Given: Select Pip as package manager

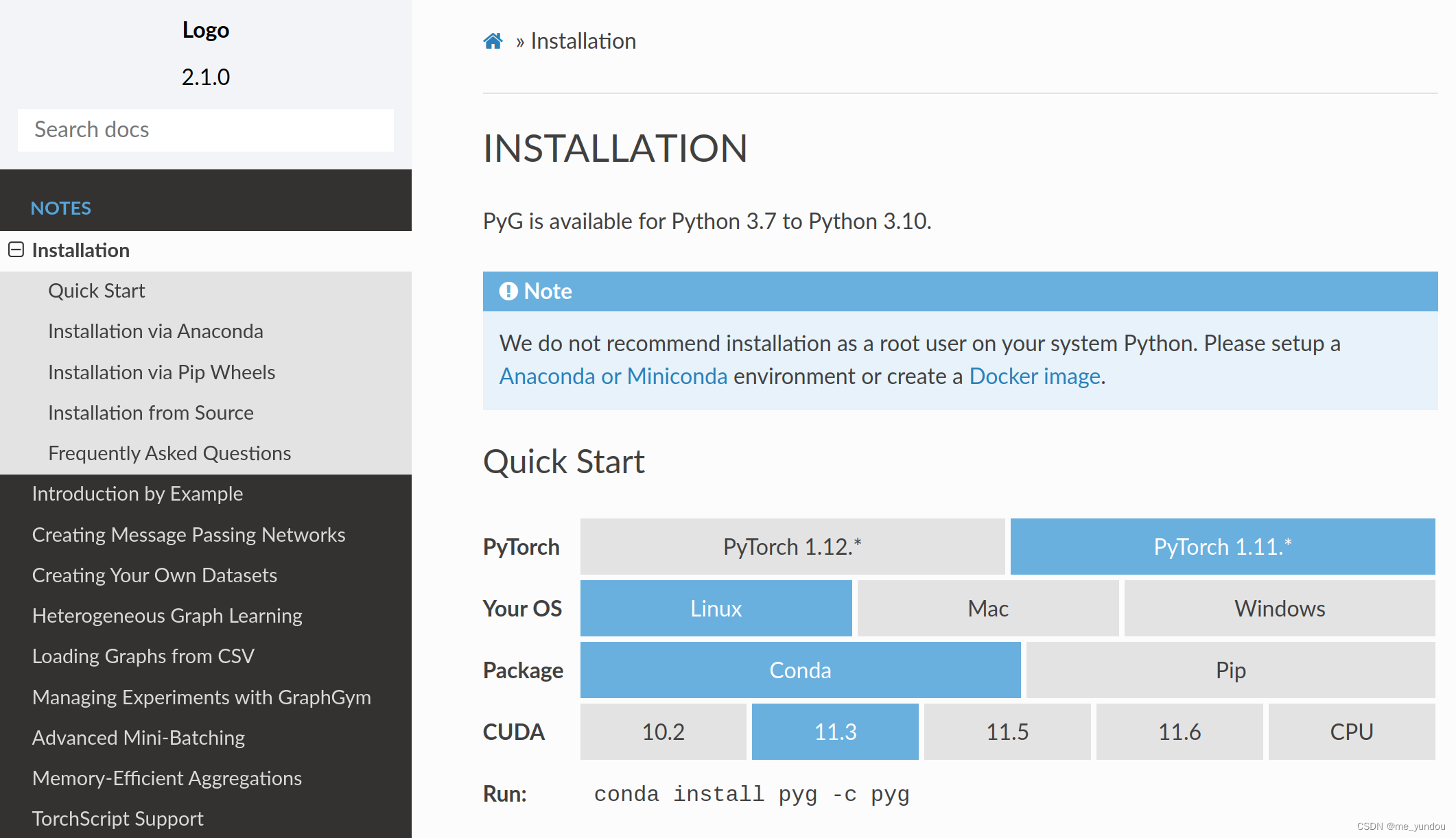Looking at the screenshot, I should pyautogui.click(x=1230, y=670).
